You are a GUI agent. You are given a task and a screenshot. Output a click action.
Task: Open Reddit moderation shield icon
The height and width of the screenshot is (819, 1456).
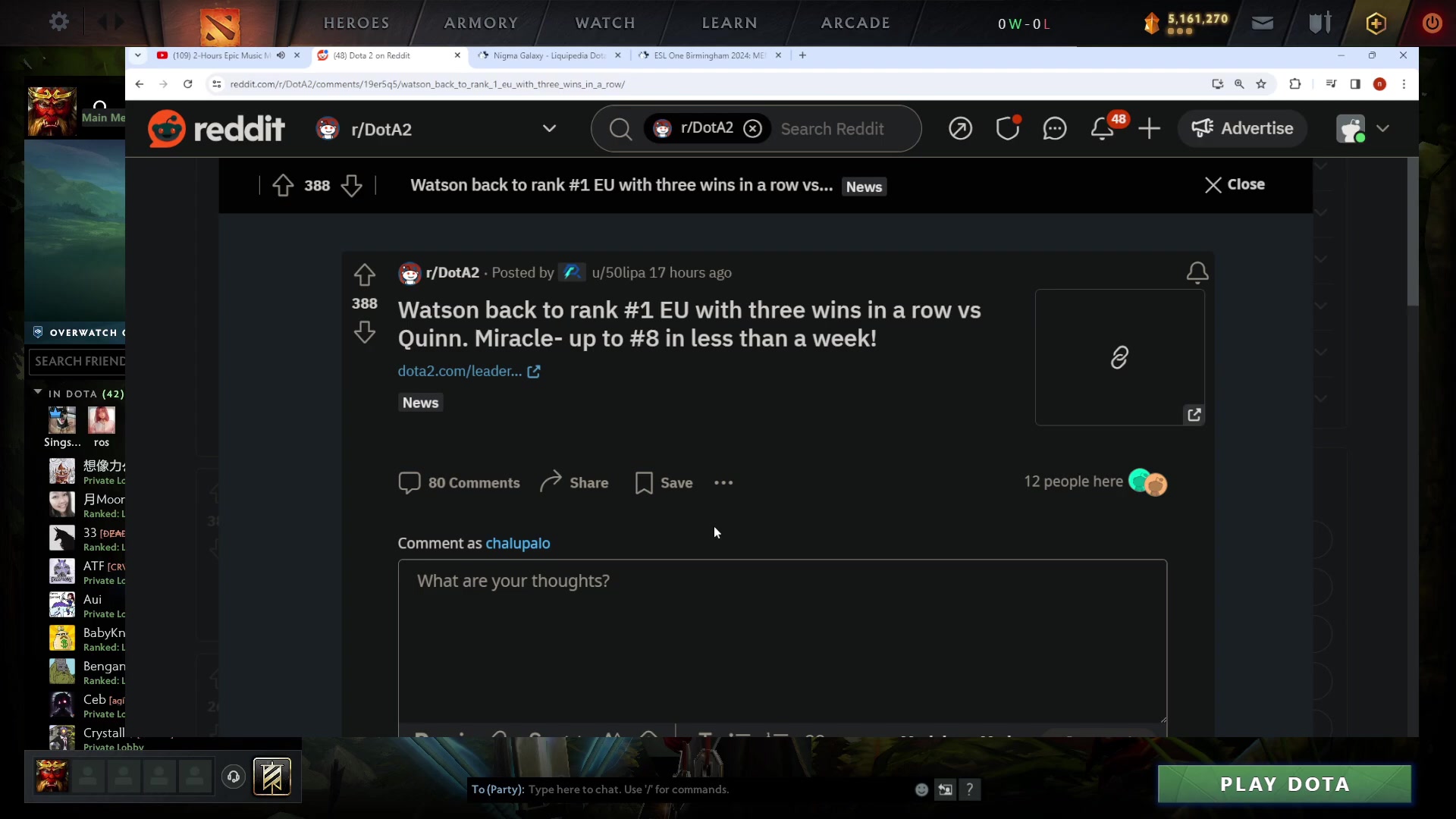pos(1008,129)
